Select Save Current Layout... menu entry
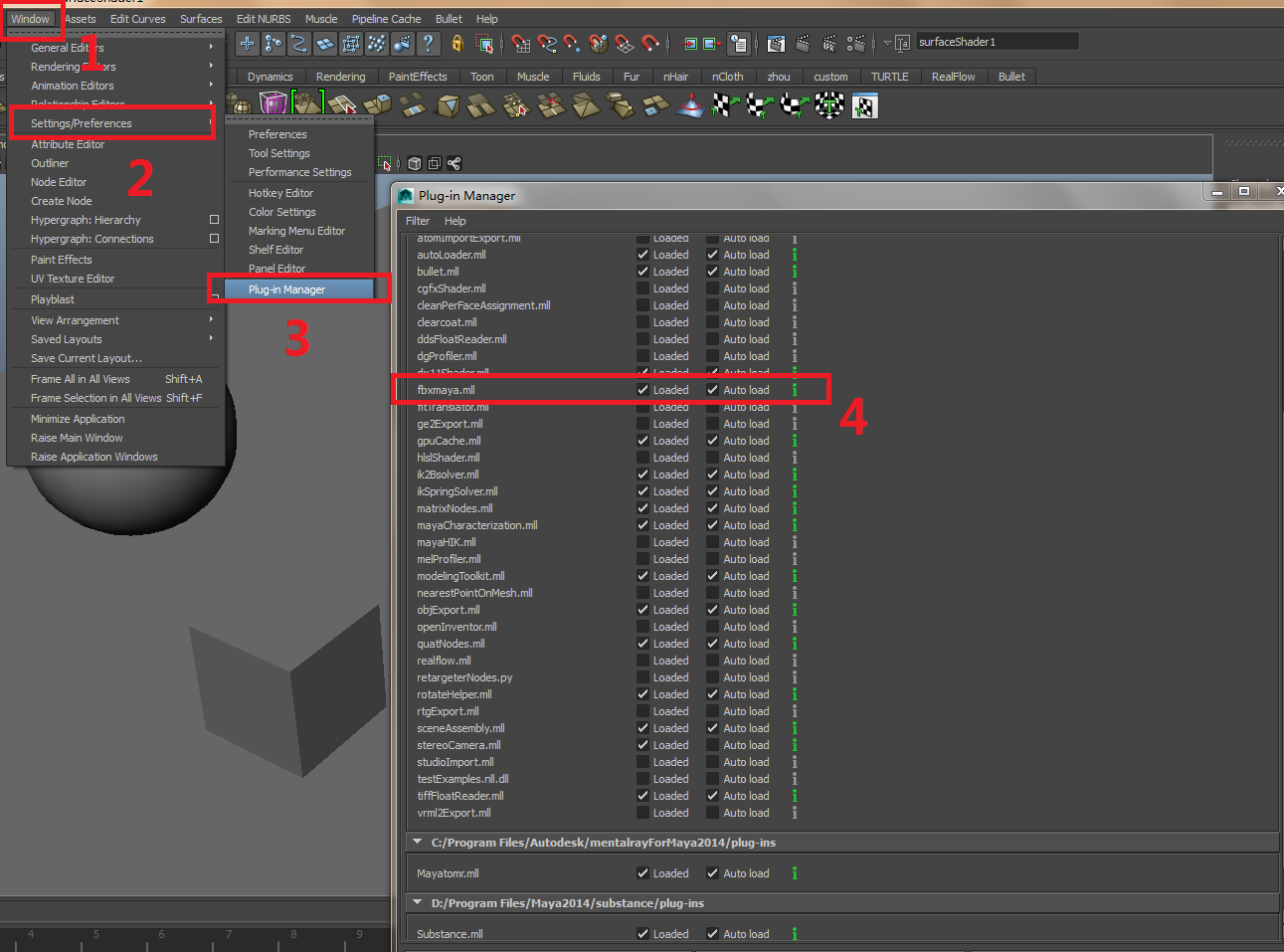This screenshot has height=952, width=1284. click(87, 358)
